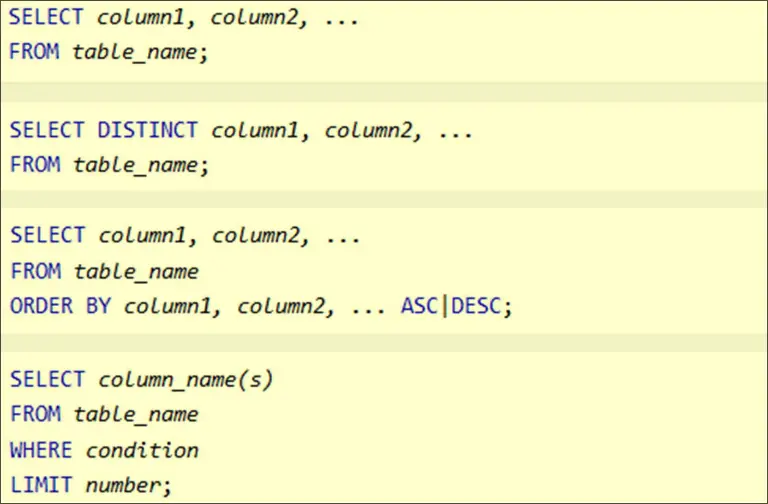Click SELECT in the LIMIT query block
Screen dimensions: 768x504
(47, 379)
